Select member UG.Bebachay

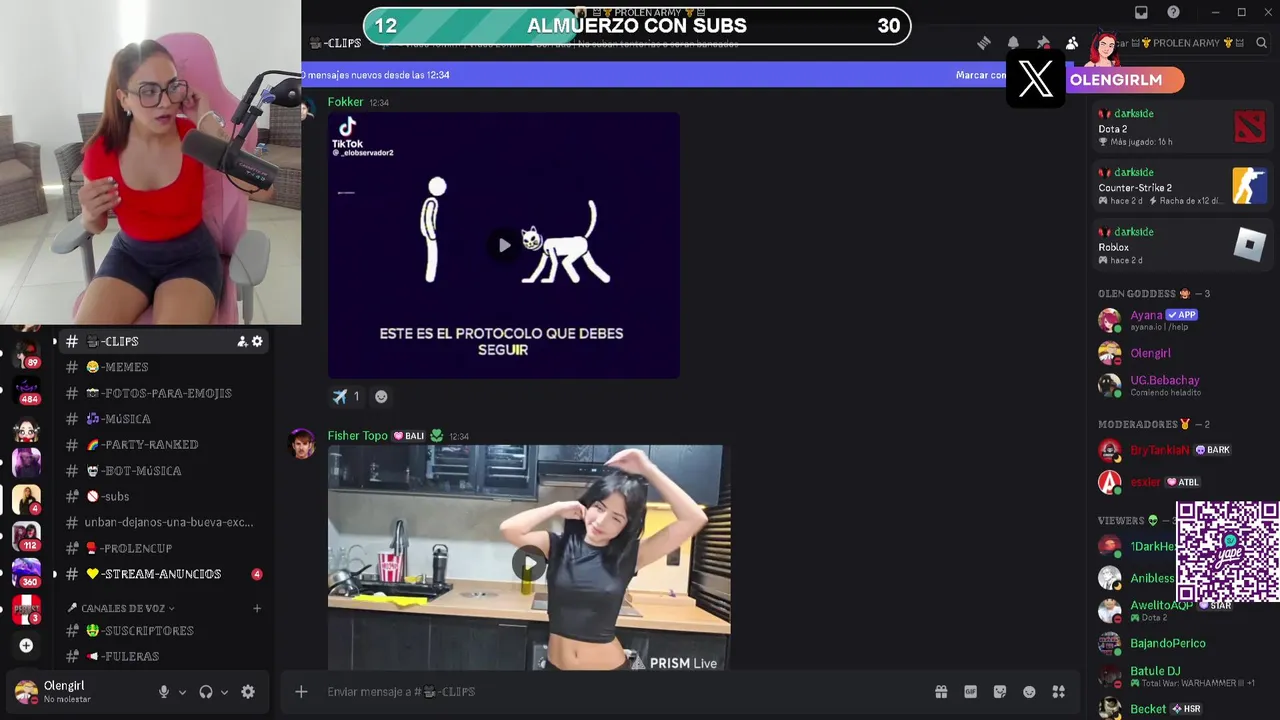(1182, 385)
